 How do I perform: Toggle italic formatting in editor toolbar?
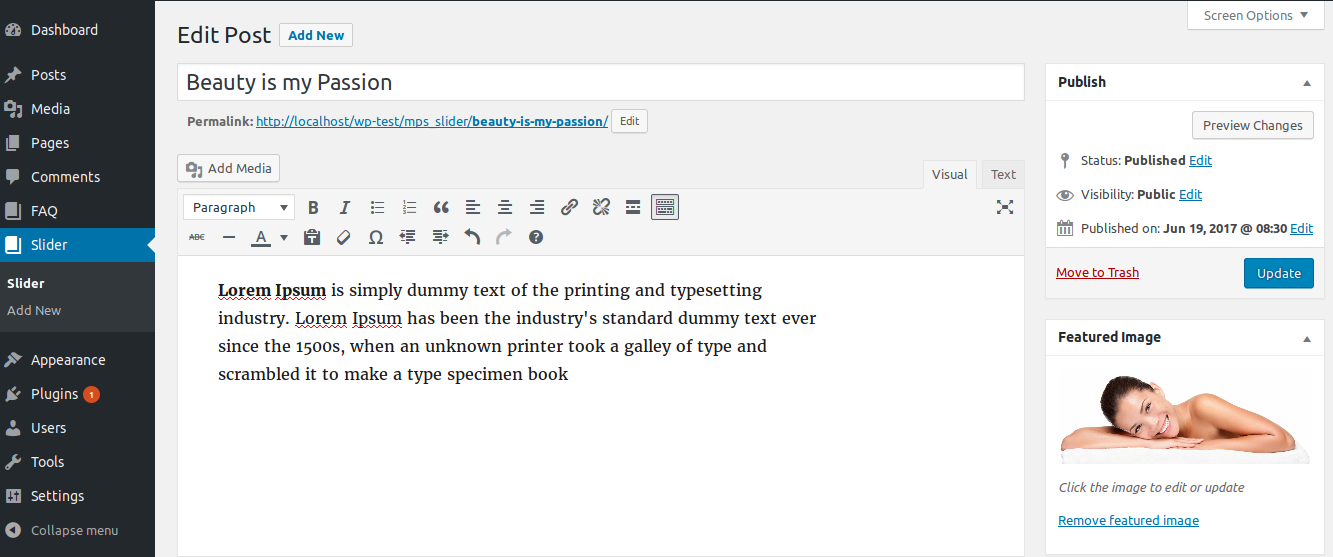pos(345,207)
